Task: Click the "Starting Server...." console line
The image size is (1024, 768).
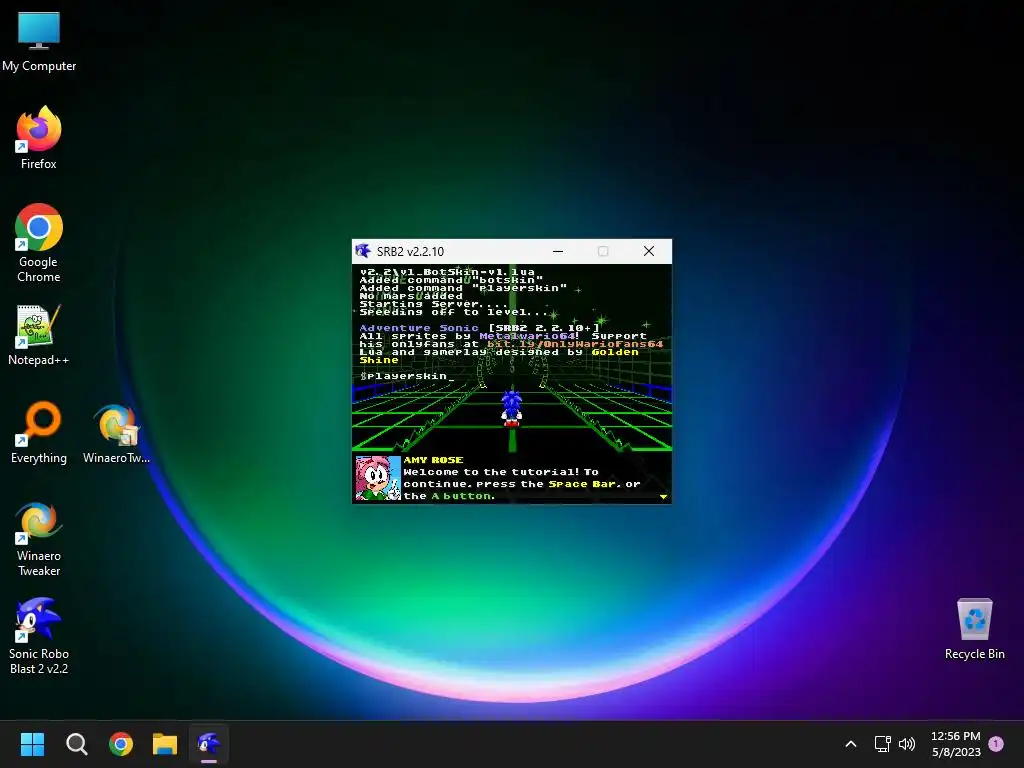Action: pyautogui.click(x=433, y=304)
